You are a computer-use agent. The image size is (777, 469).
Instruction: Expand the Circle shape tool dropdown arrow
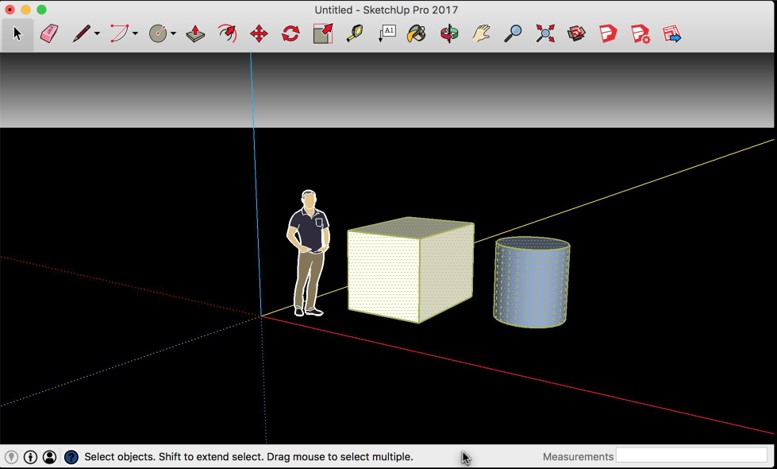tap(173, 34)
